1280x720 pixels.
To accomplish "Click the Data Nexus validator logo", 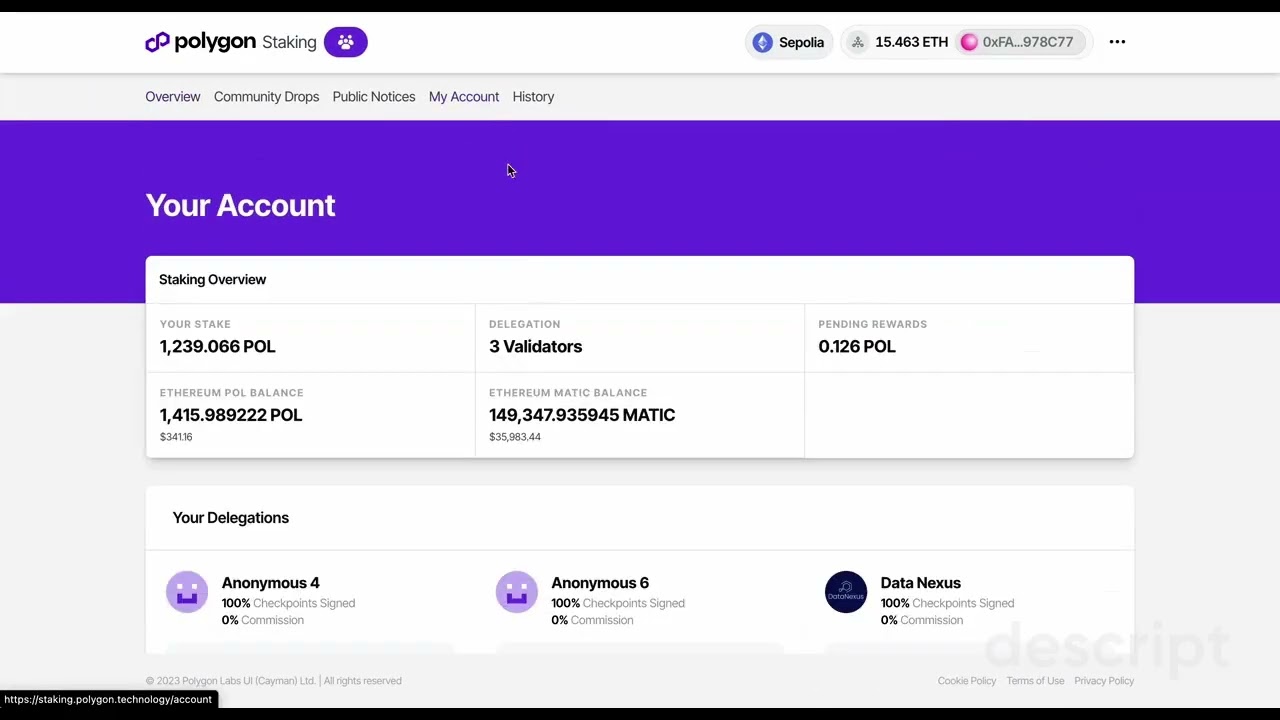I will point(846,592).
